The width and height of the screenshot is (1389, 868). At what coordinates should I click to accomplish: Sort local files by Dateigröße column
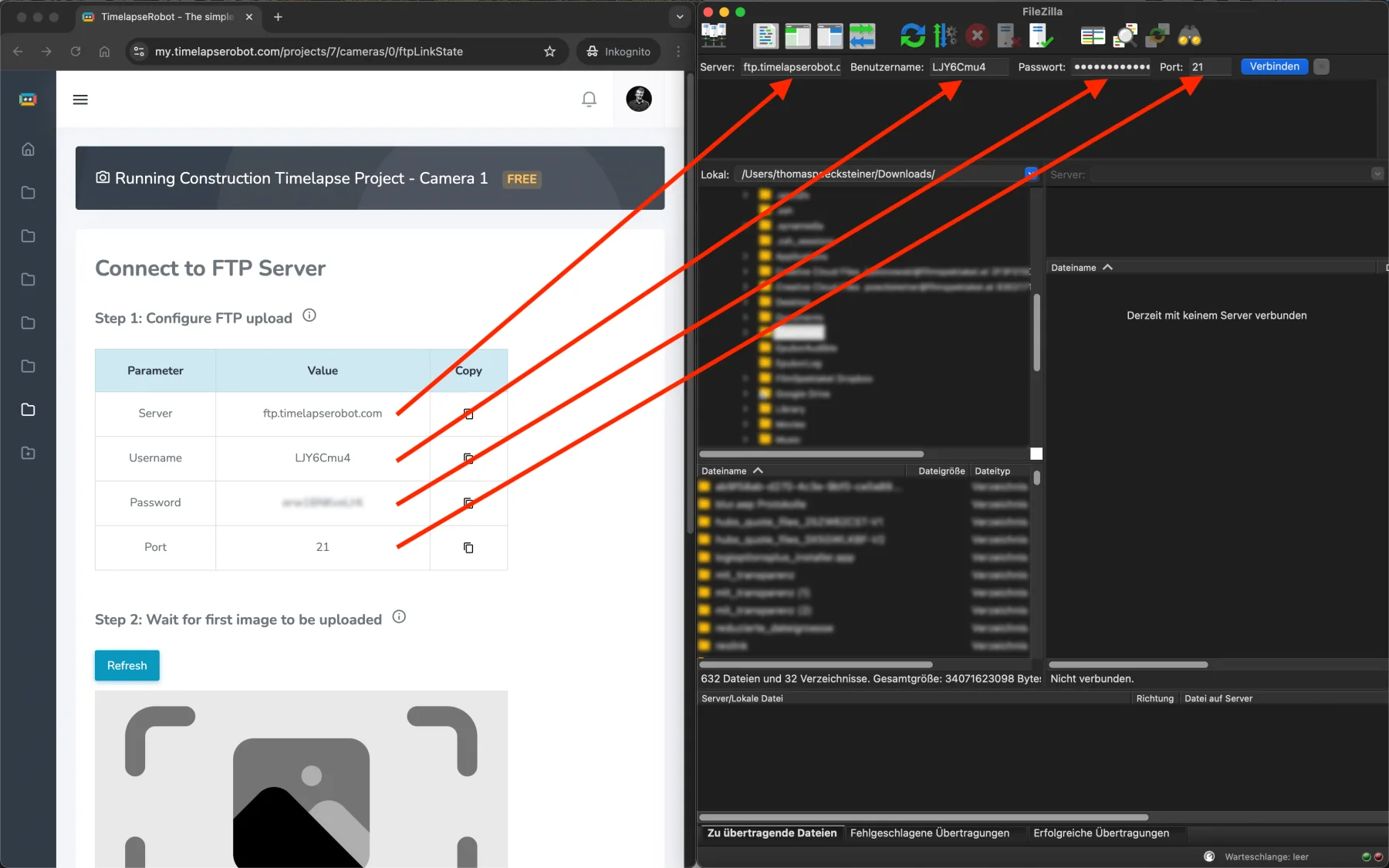tap(941, 471)
